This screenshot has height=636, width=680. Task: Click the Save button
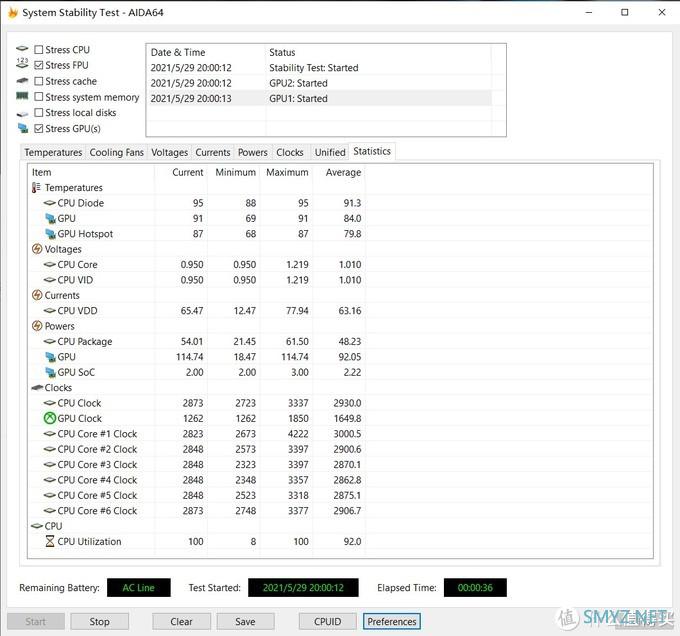point(245,621)
